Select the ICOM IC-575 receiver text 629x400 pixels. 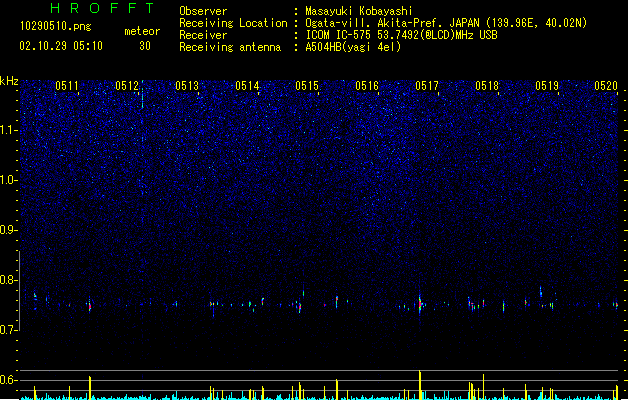click(401, 35)
